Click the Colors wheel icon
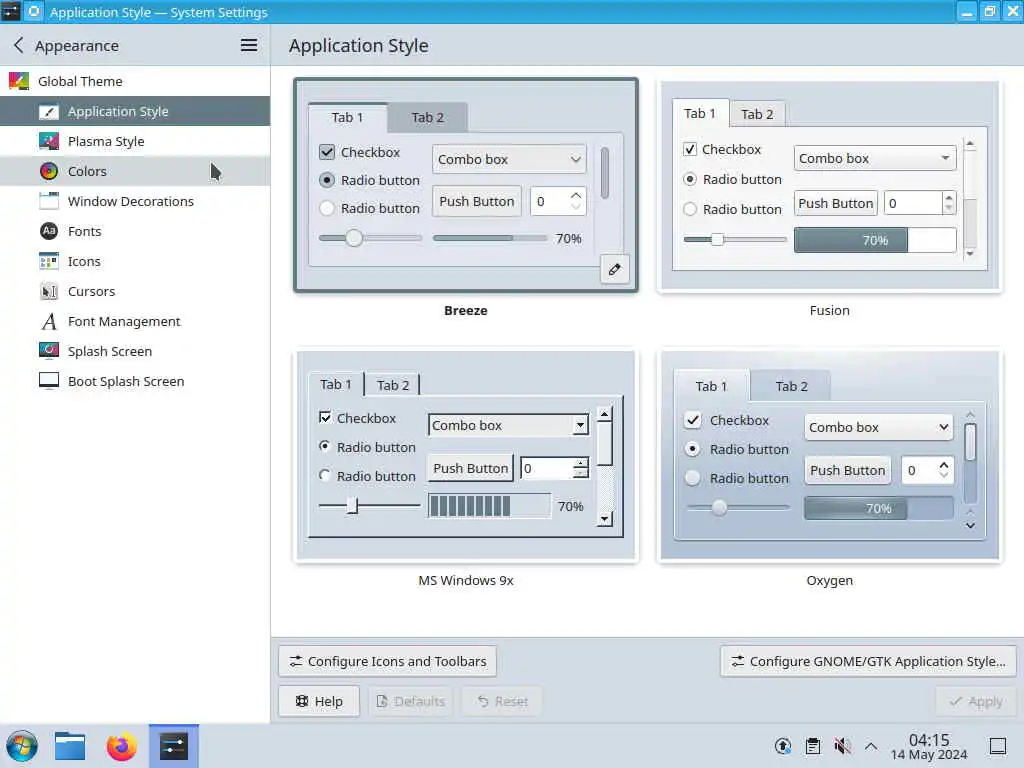Screen dimensions: 1024x768 pyautogui.click(x=49, y=171)
